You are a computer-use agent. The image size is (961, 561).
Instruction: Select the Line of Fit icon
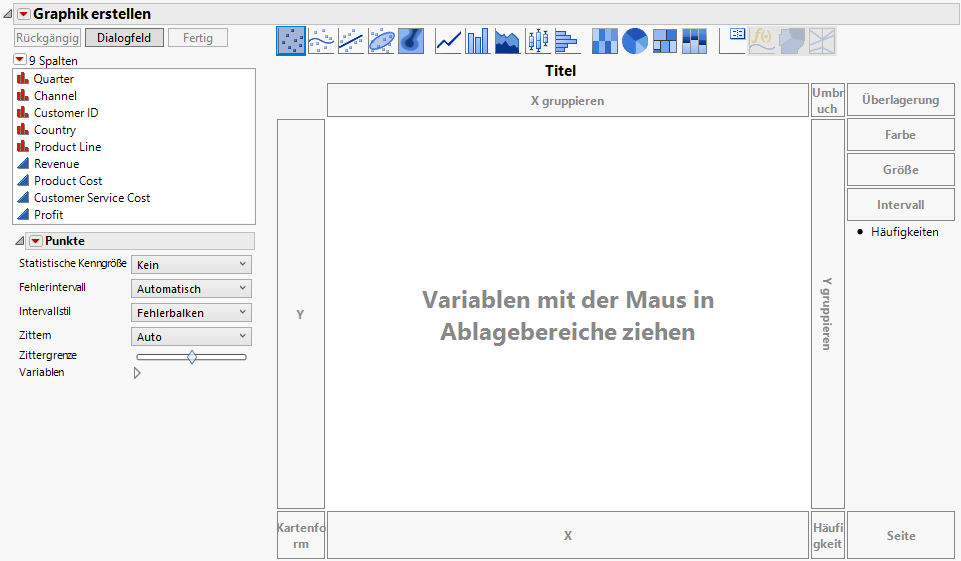[350, 41]
